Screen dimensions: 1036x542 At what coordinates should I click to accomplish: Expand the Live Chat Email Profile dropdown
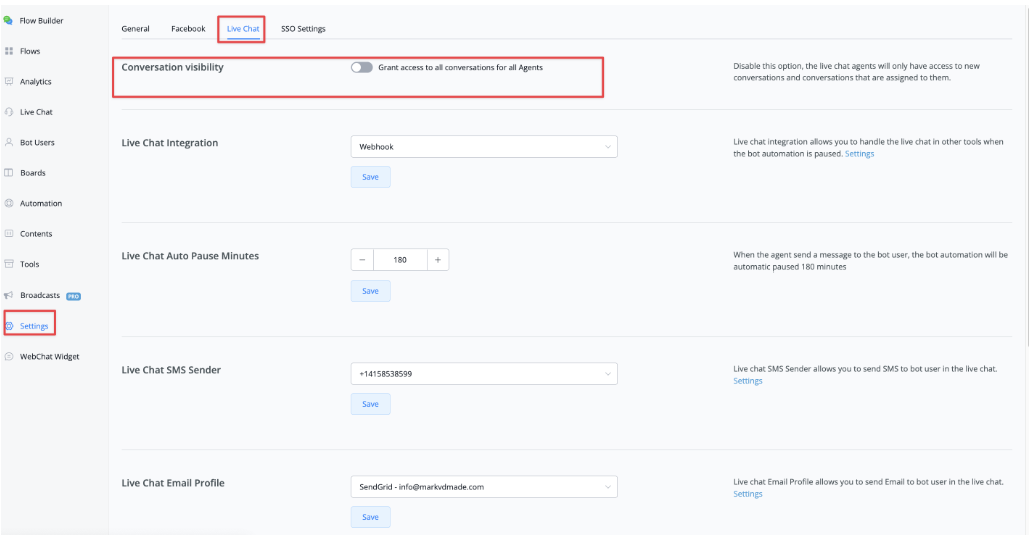pyautogui.click(x=484, y=486)
